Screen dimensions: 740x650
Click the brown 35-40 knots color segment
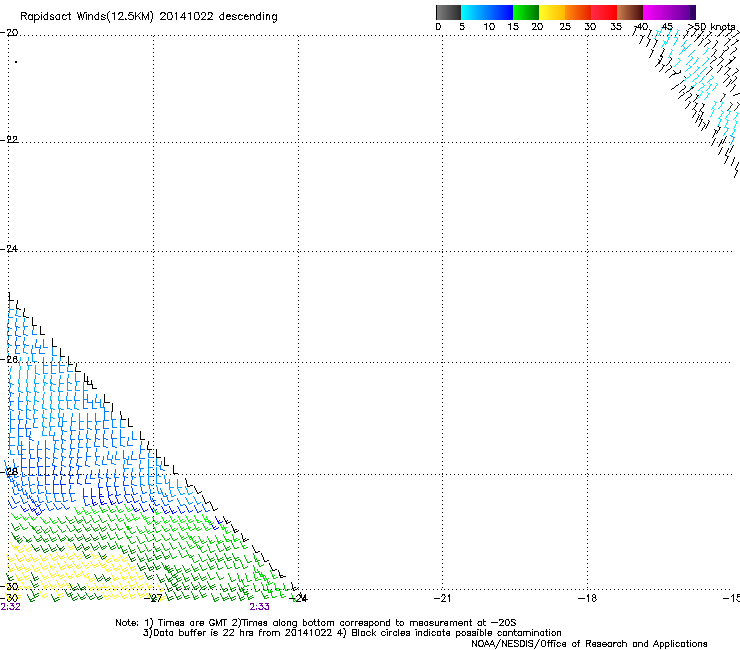pyautogui.click(x=630, y=12)
